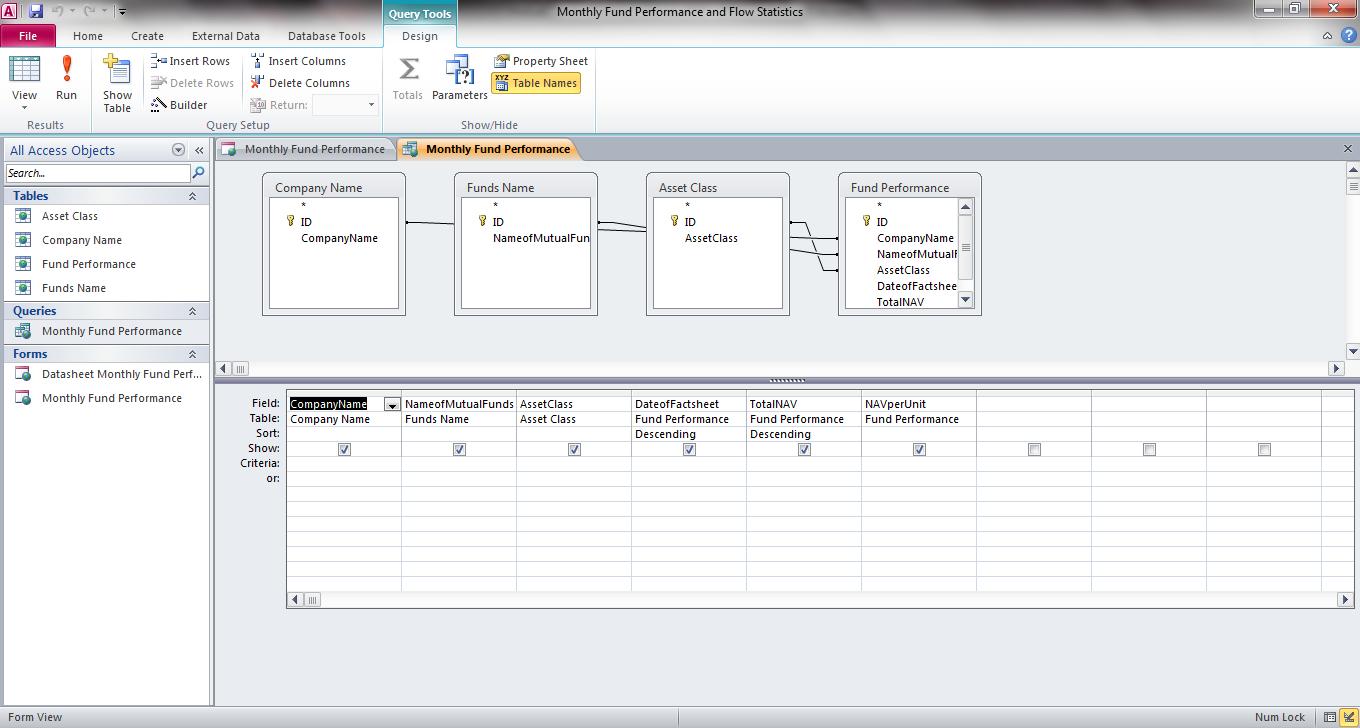The width and height of the screenshot is (1360, 728).
Task: Open All Access Objects dropdown menu
Action: pyautogui.click(x=178, y=150)
